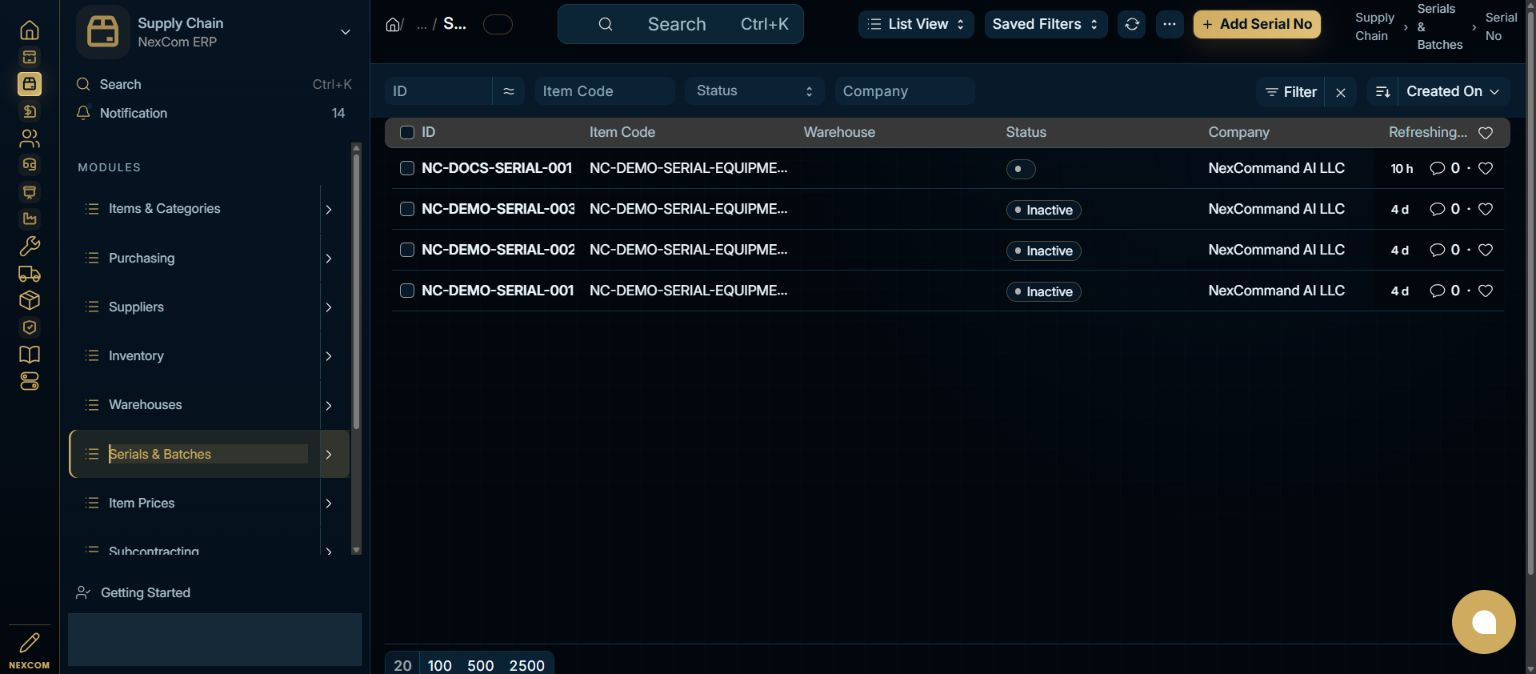Click the refresh list icon

pyautogui.click(x=1132, y=24)
